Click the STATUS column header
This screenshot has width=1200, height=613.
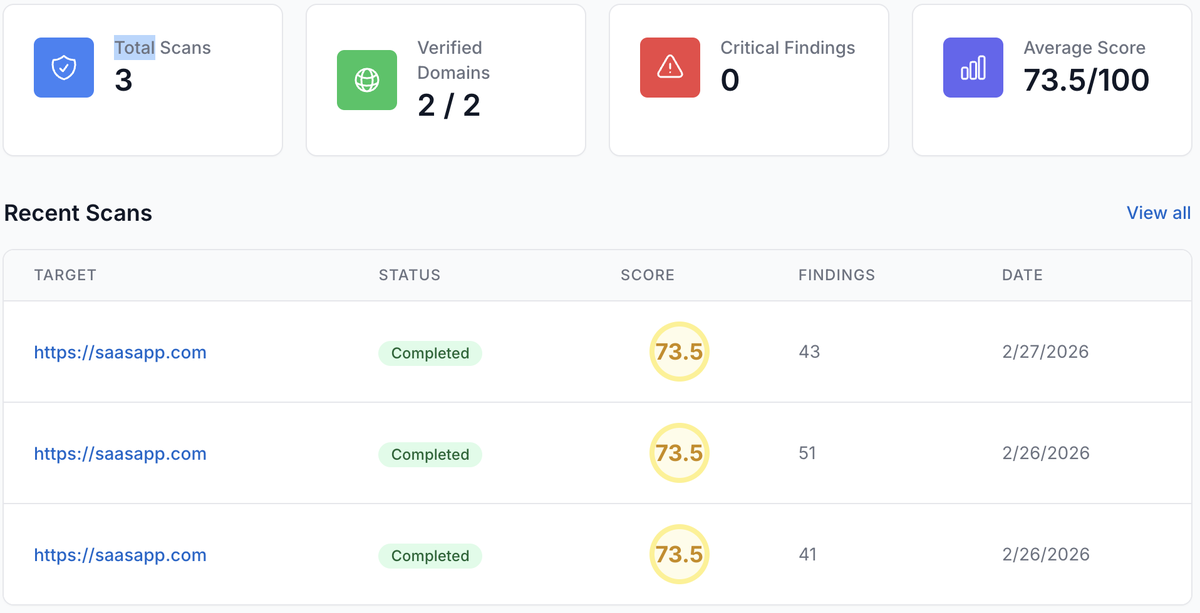pyautogui.click(x=409, y=274)
